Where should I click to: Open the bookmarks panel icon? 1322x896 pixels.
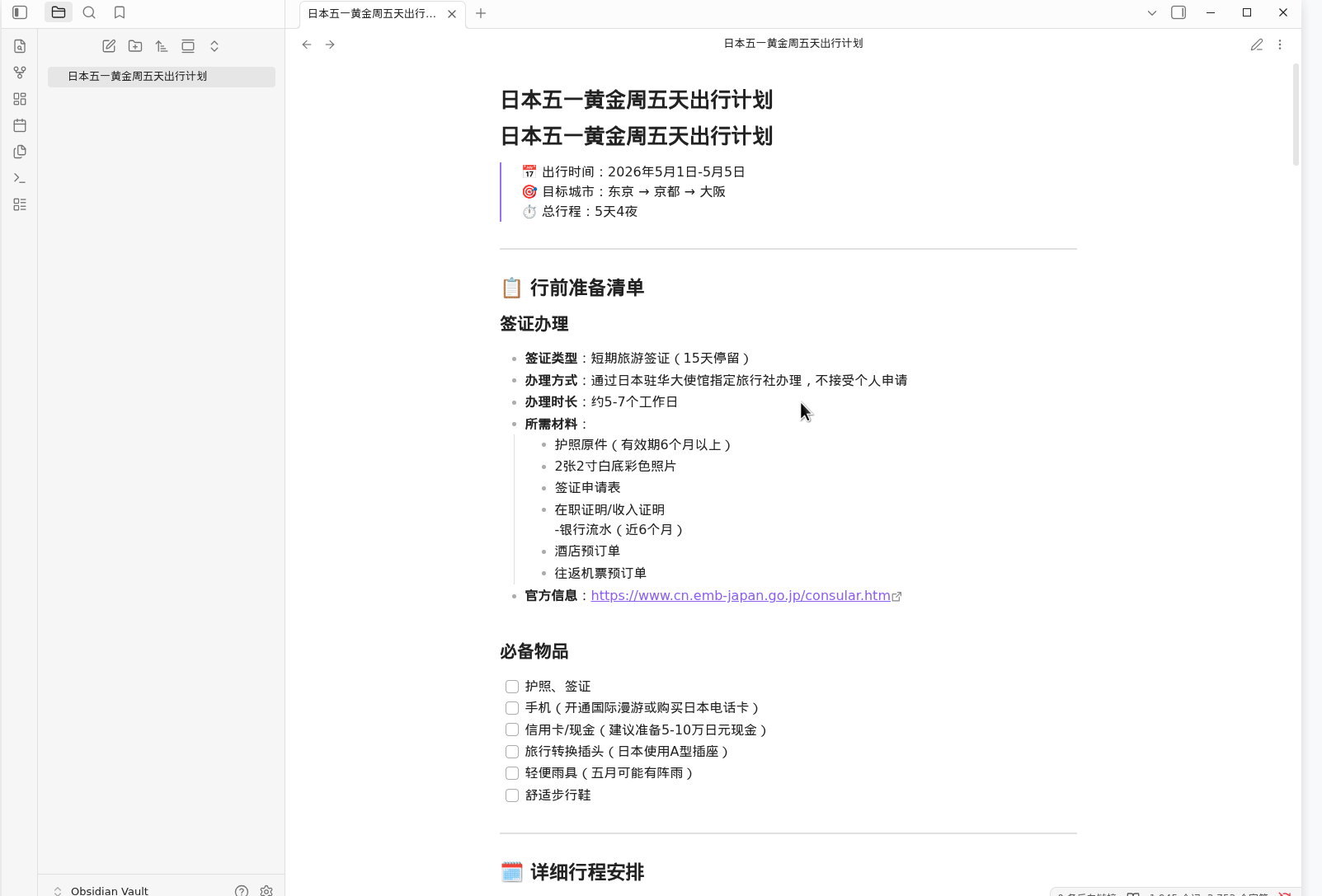[x=119, y=12]
